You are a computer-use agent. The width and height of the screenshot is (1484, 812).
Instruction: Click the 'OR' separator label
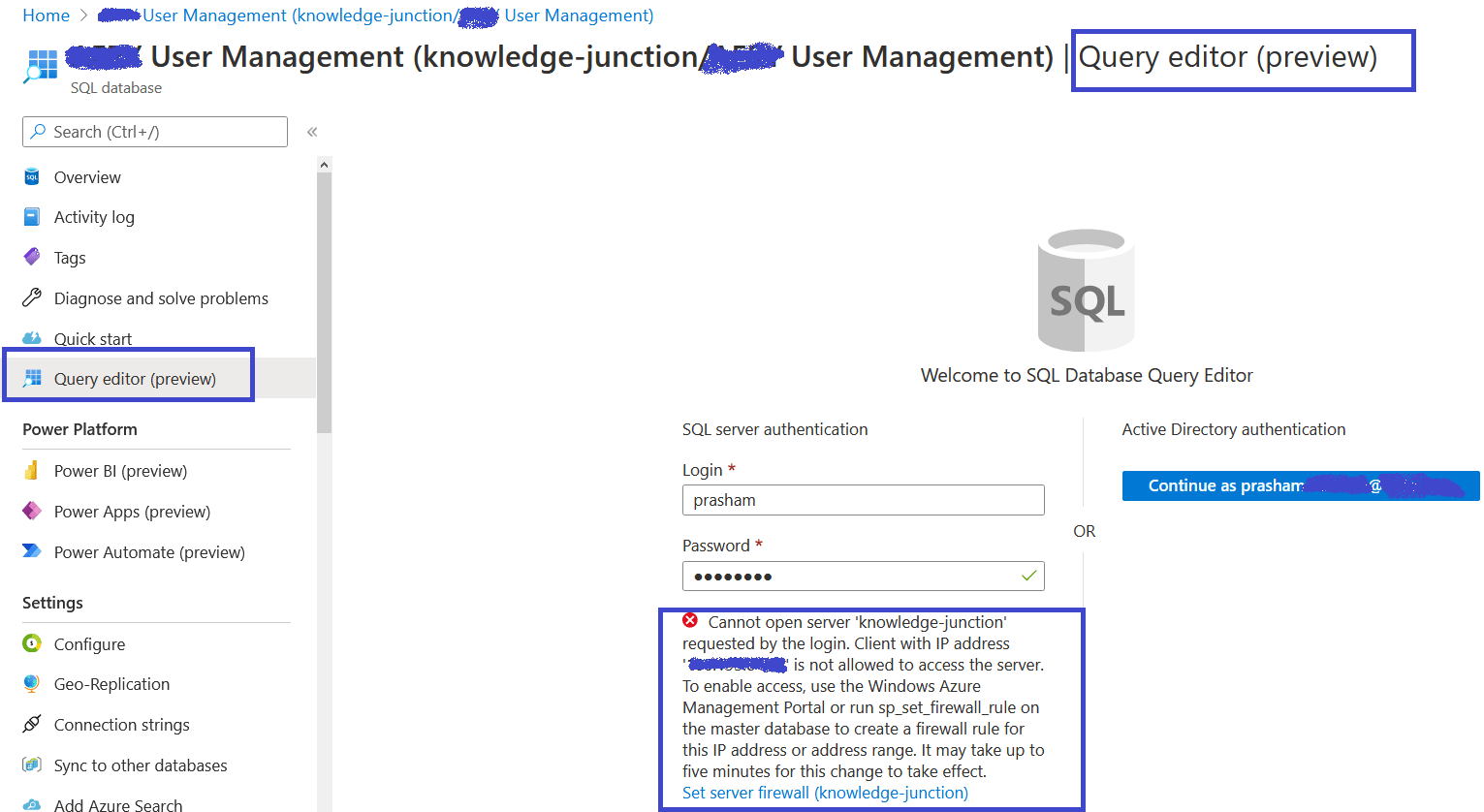coord(1084,531)
